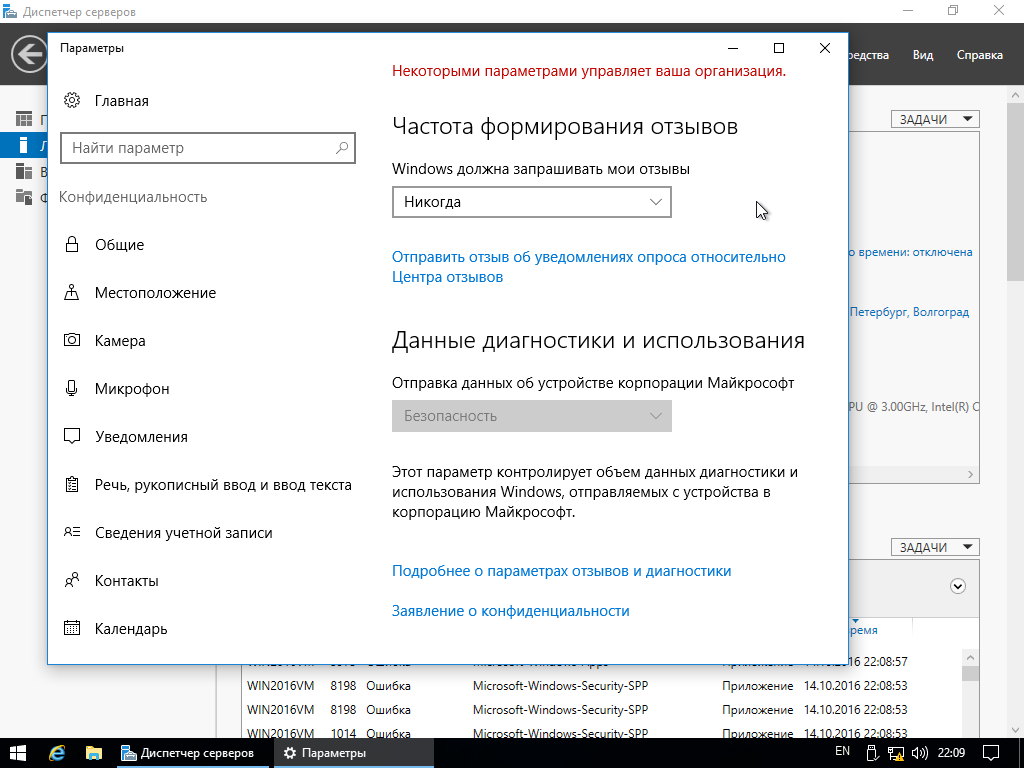Open Сведения учетной записи section
This screenshot has height=768, width=1024.
[183, 533]
